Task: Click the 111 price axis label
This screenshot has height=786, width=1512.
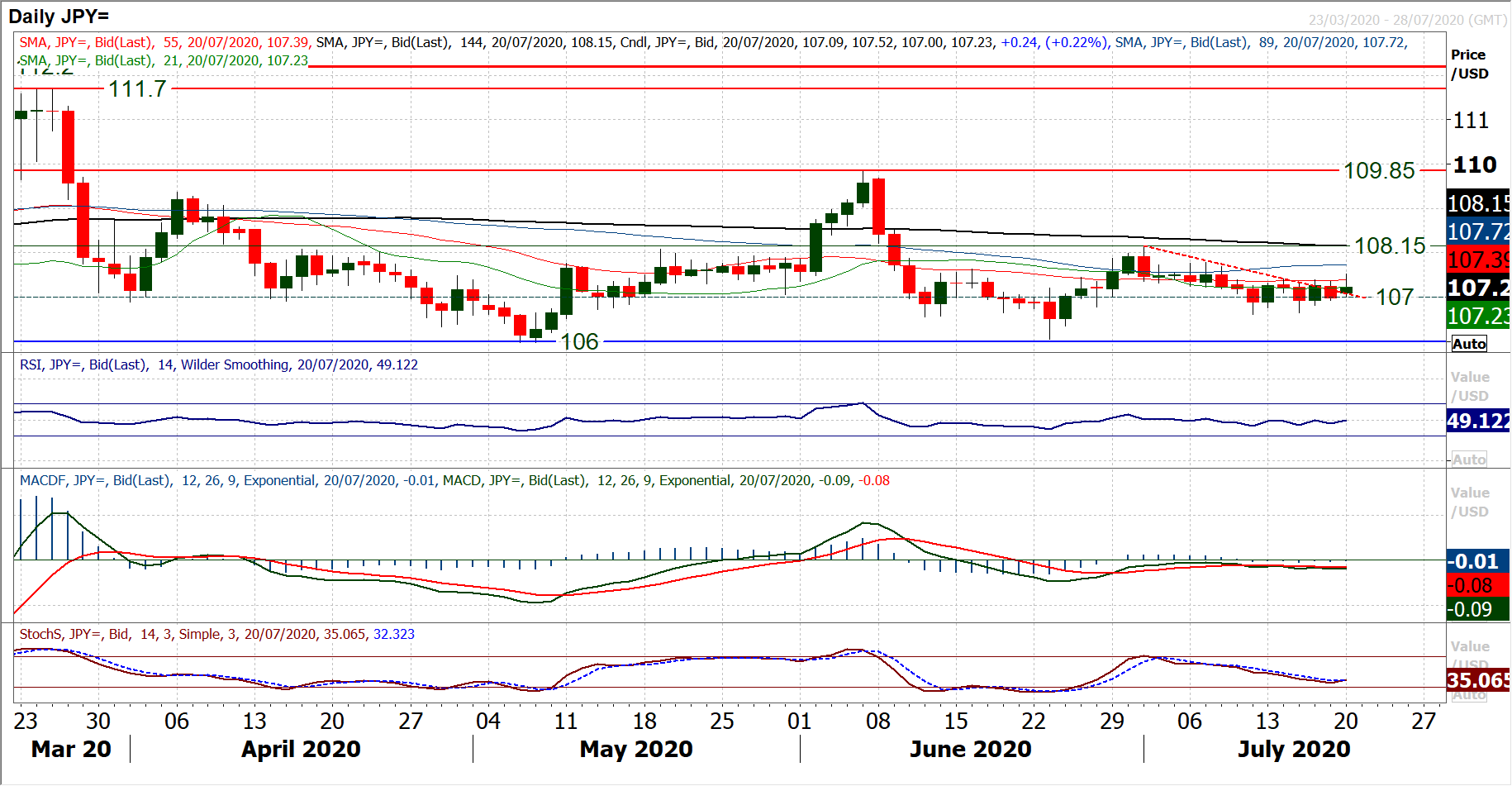Action: (1472, 121)
